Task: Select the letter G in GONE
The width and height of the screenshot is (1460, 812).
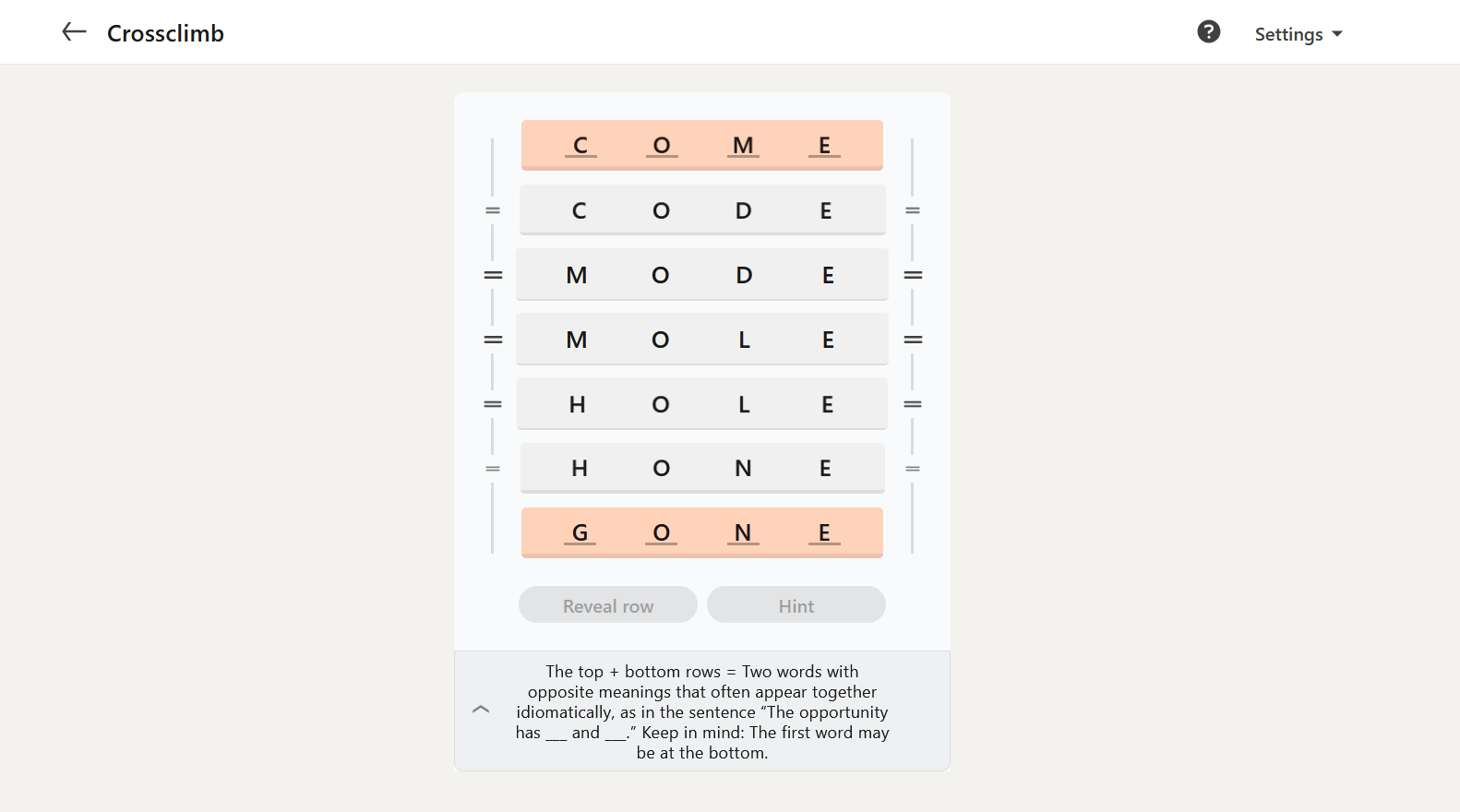Action: [580, 532]
